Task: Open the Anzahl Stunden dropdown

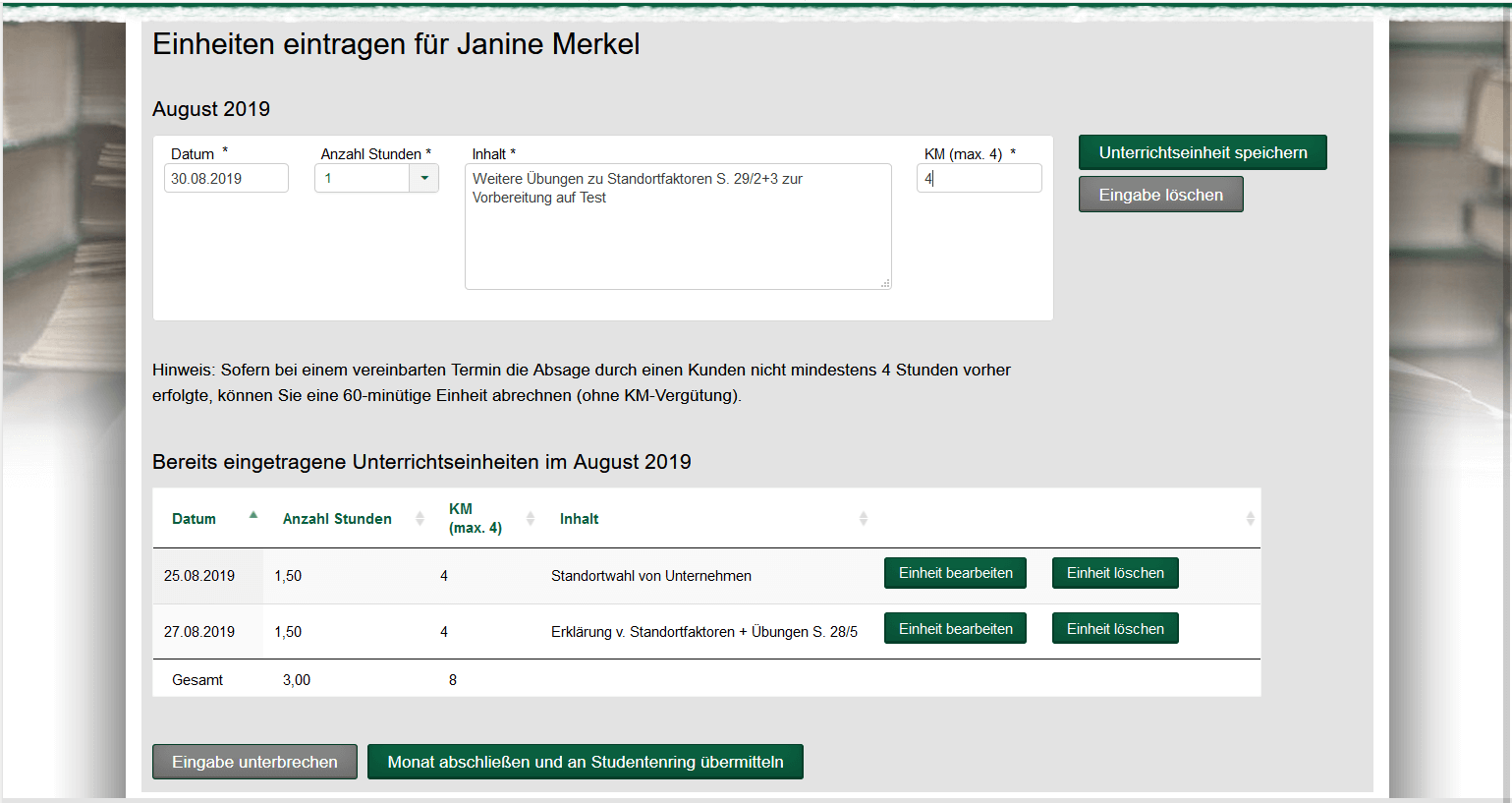Action: coord(424,179)
